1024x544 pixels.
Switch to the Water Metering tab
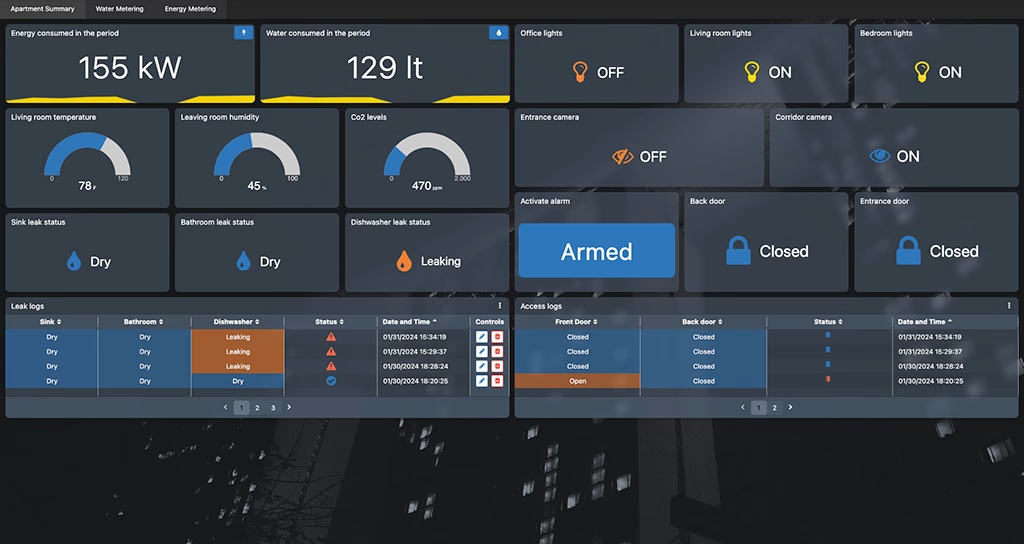[120, 9]
